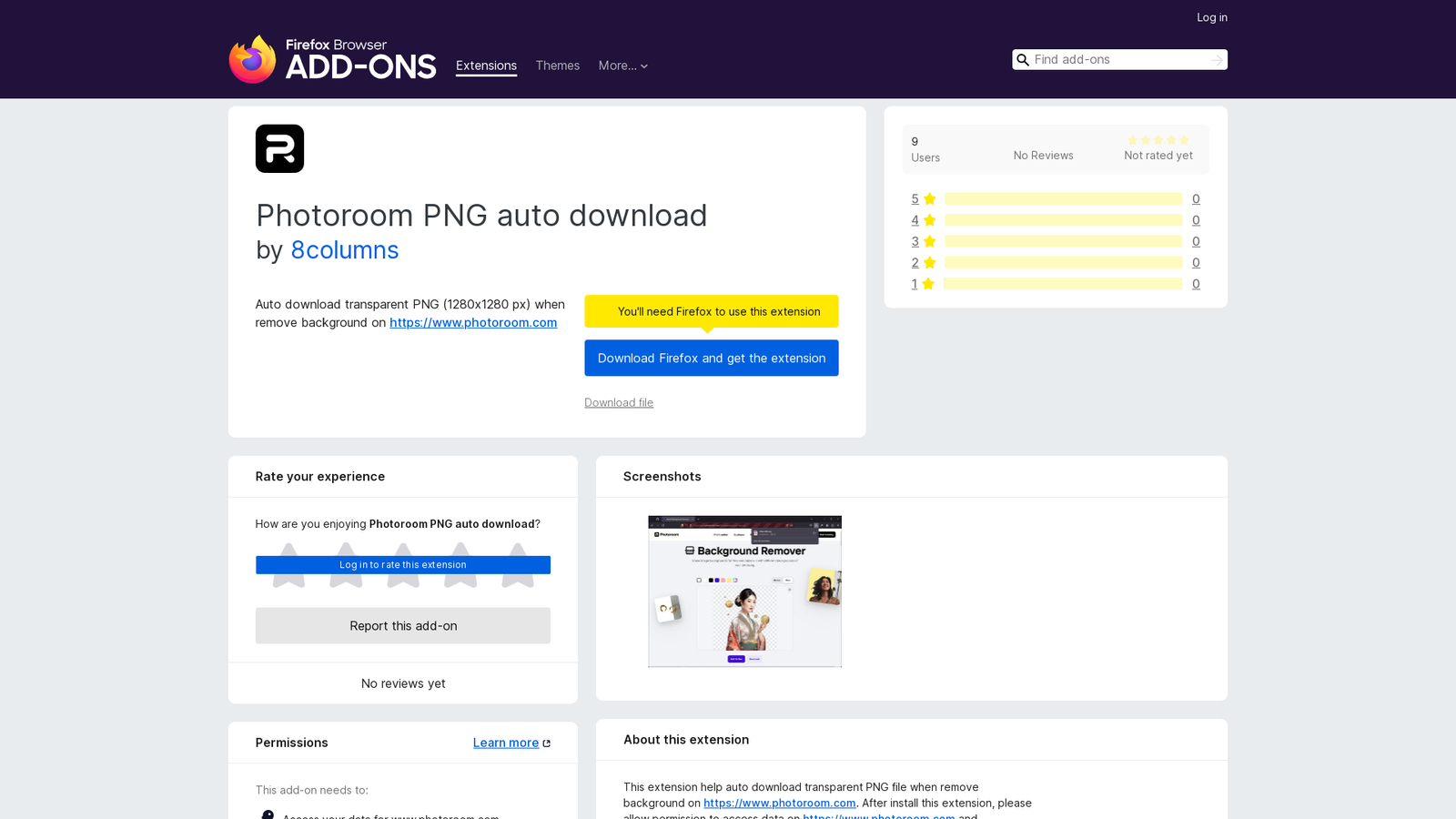Image resolution: width=1456 pixels, height=819 pixels.
Task: Submit search with the arrow icon
Action: pos(1217,60)
